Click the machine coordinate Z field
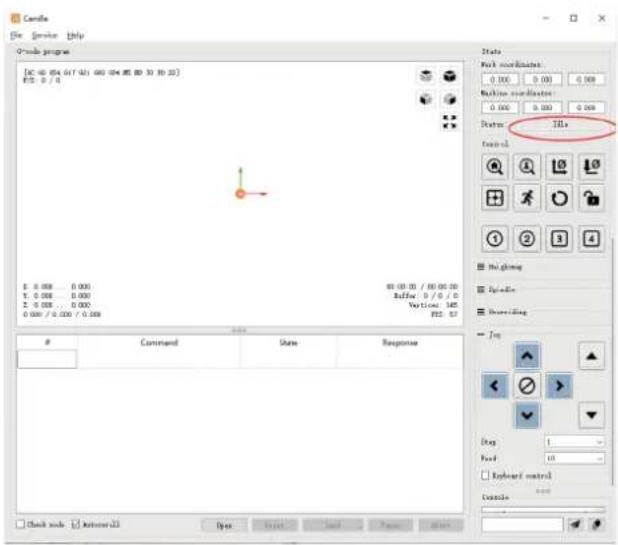Viewport: 618px width, 545px height. point(586,107)
